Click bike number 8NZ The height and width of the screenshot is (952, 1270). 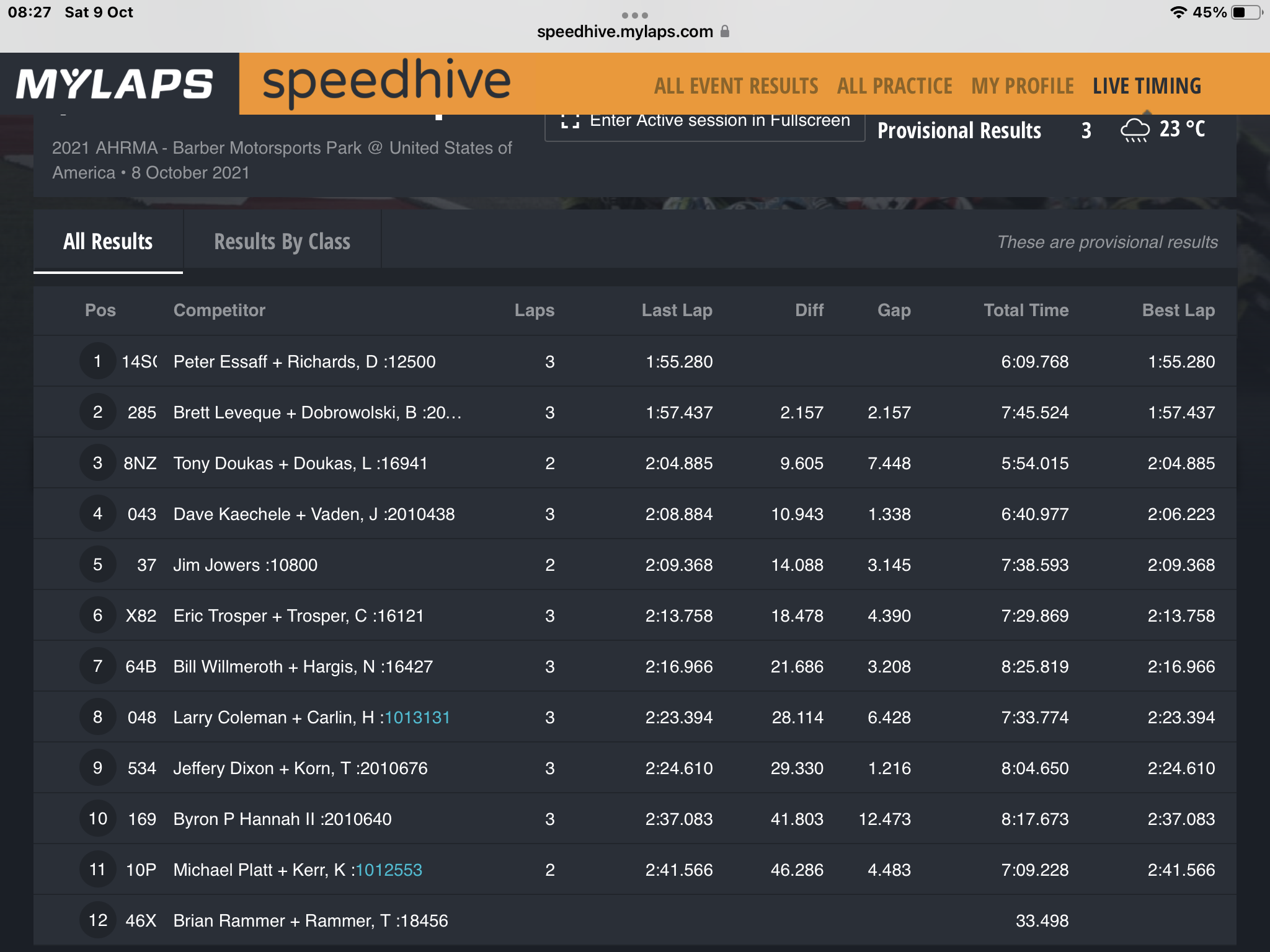pos(140,464)
